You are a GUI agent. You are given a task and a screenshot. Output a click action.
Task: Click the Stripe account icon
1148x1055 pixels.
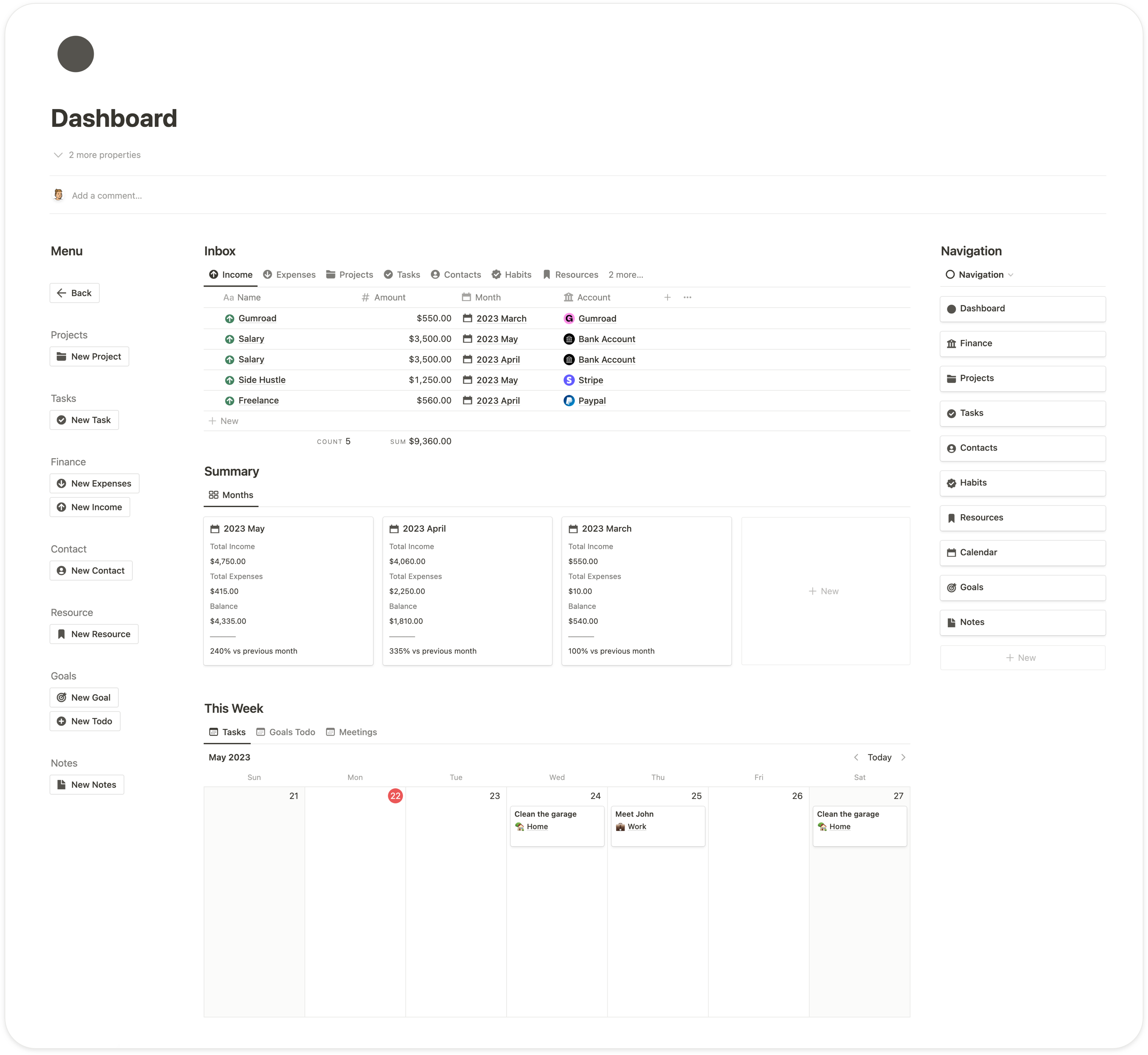pyautogui.click(x=569, y=380)
